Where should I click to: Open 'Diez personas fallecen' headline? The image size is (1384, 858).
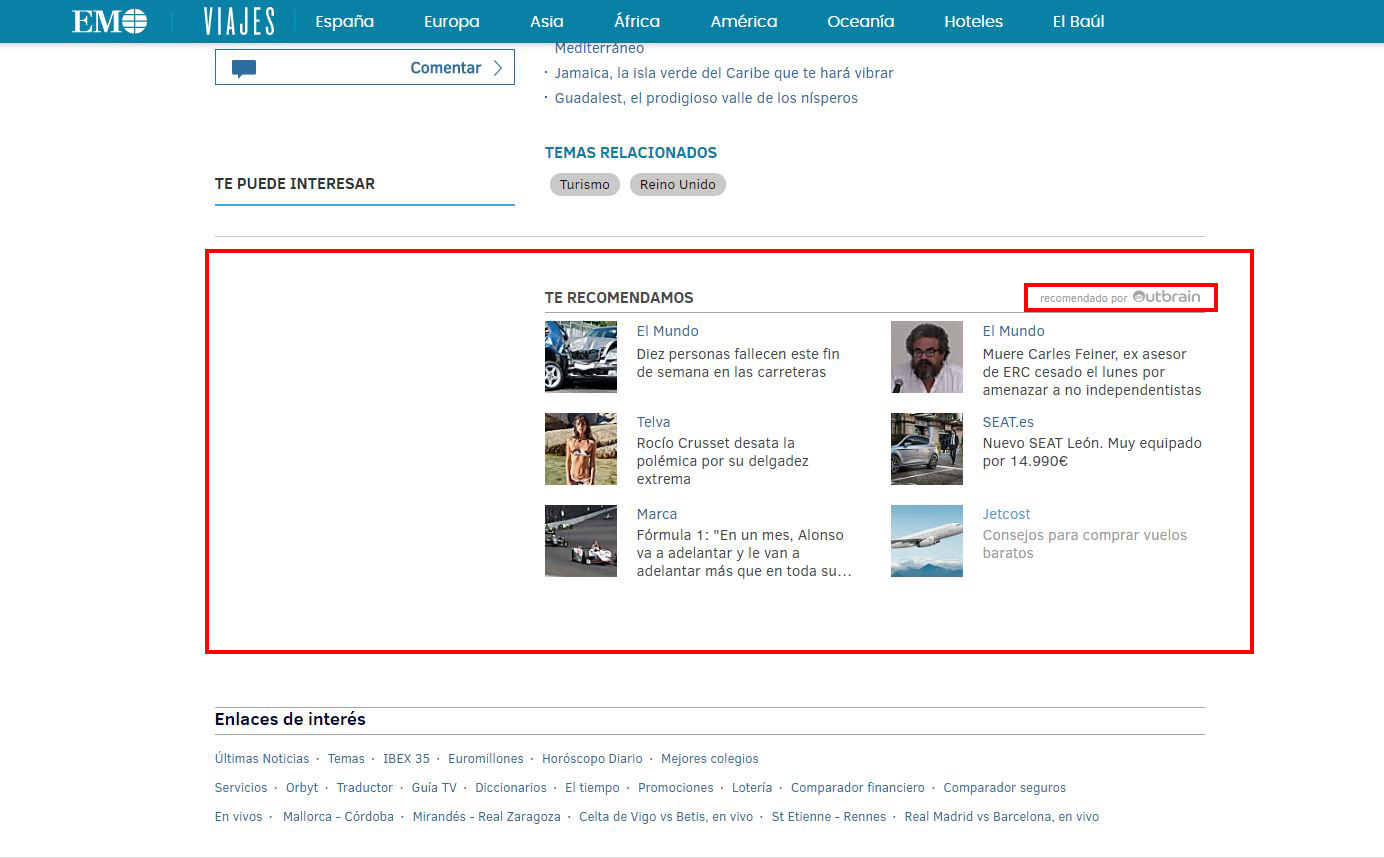738,363
